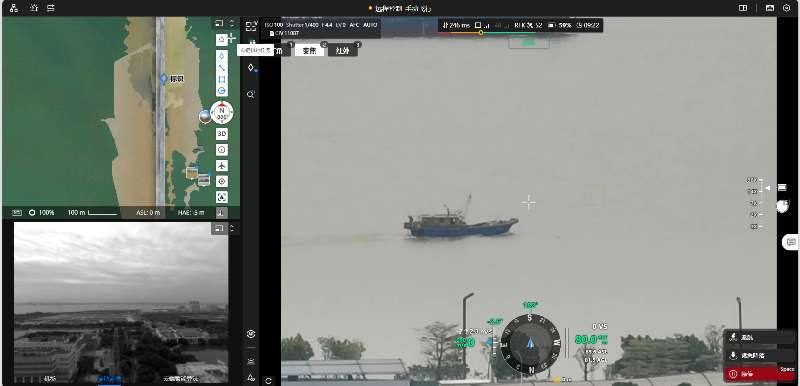
Task: Switch to the 红外 infrared camera tab
Action: click(342, 50)
